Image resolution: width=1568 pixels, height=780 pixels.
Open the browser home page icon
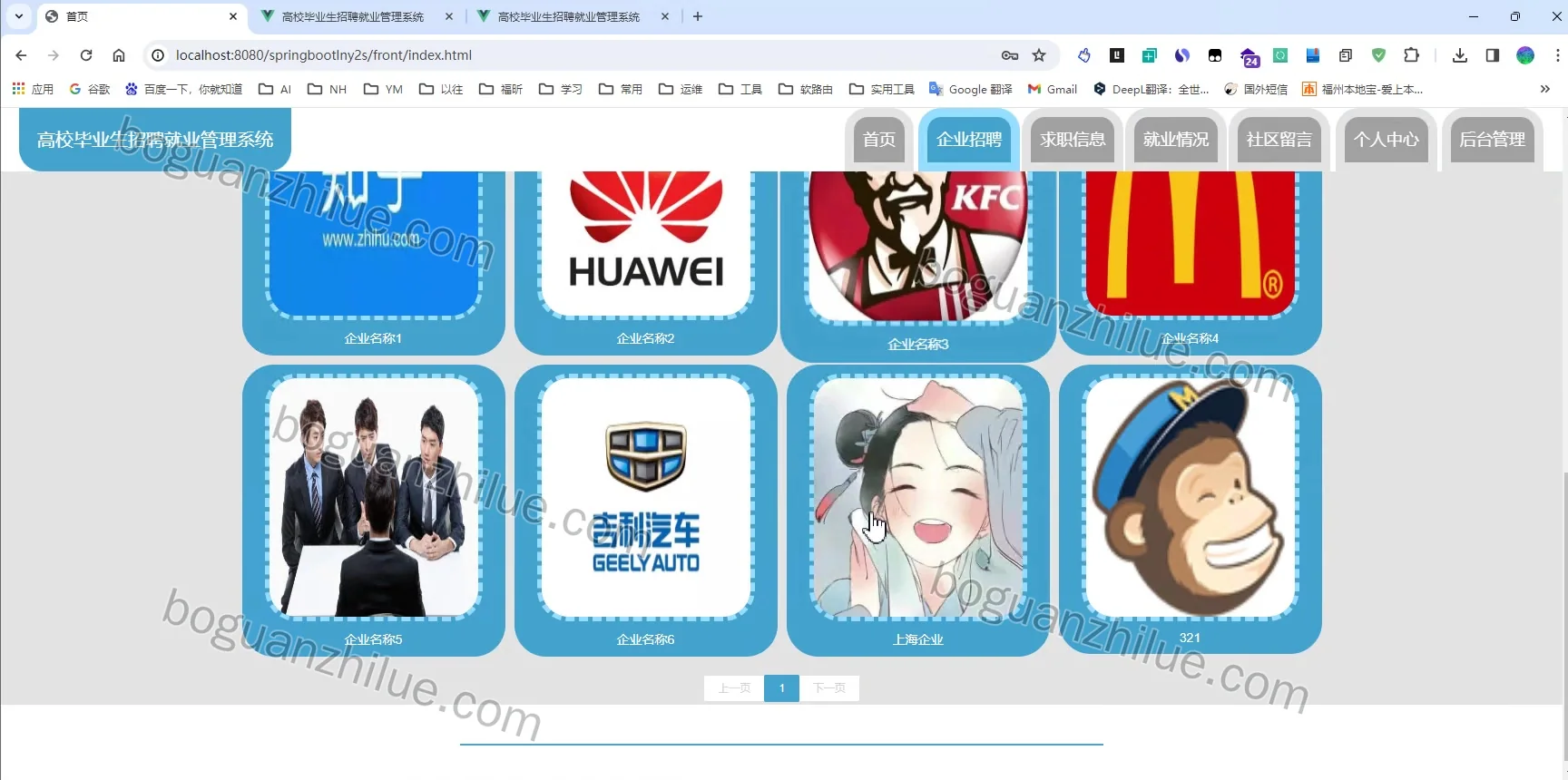119,55
